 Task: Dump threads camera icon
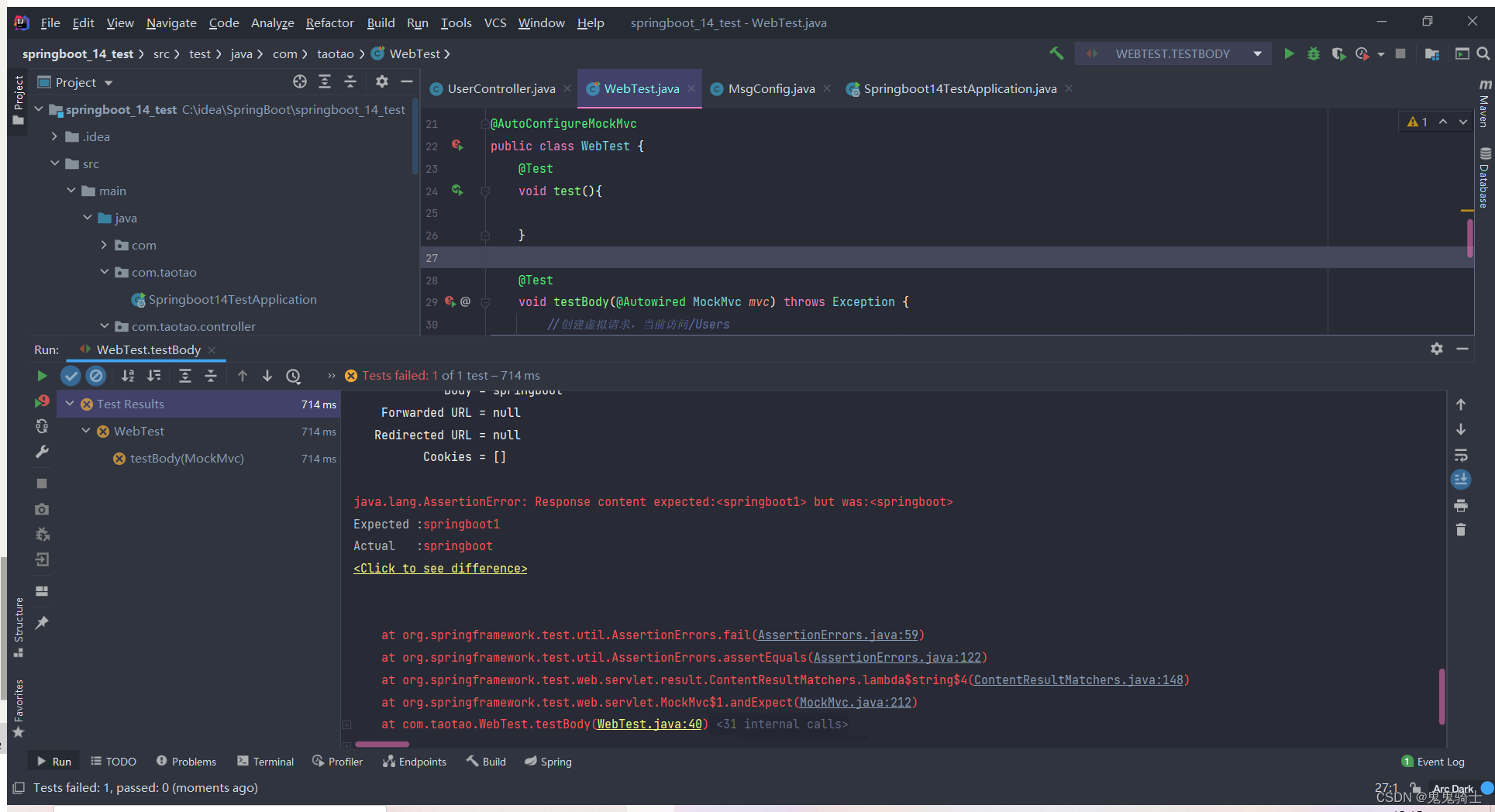(x=42, y=509)
